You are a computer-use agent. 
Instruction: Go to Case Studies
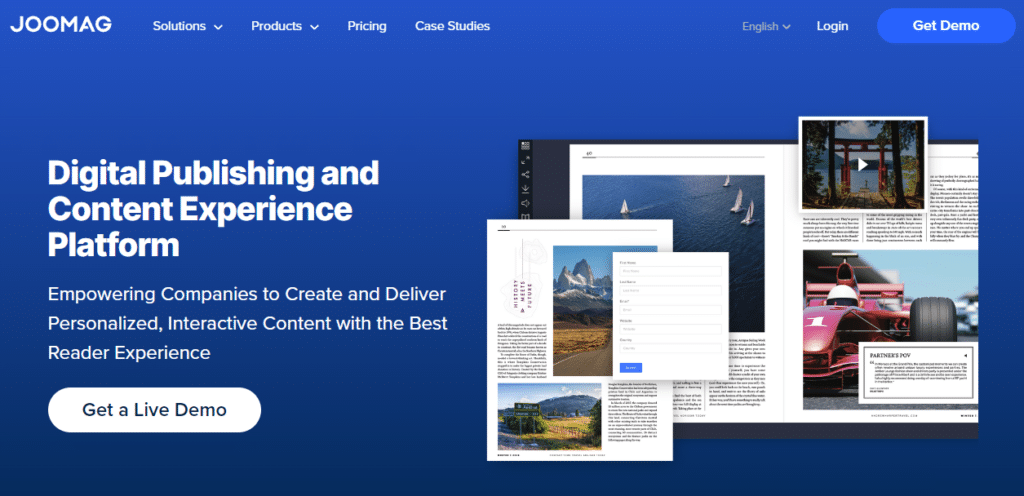[452, 26]
